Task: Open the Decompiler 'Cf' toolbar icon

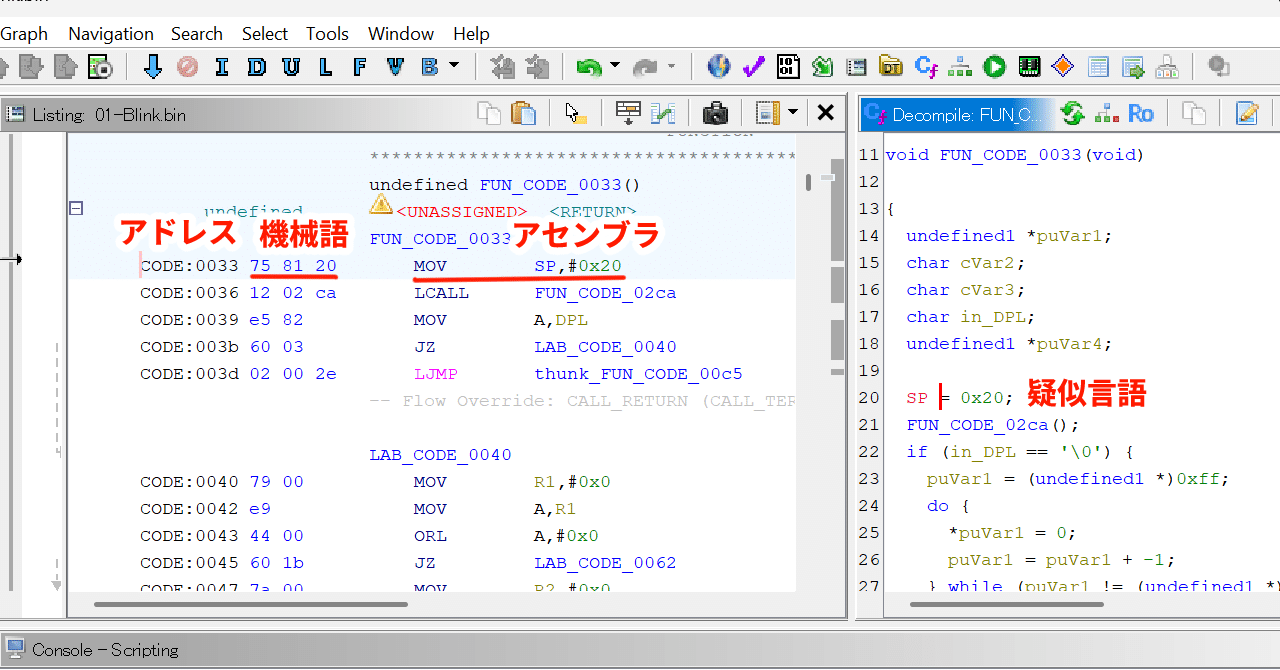Action: coord(926,67)
